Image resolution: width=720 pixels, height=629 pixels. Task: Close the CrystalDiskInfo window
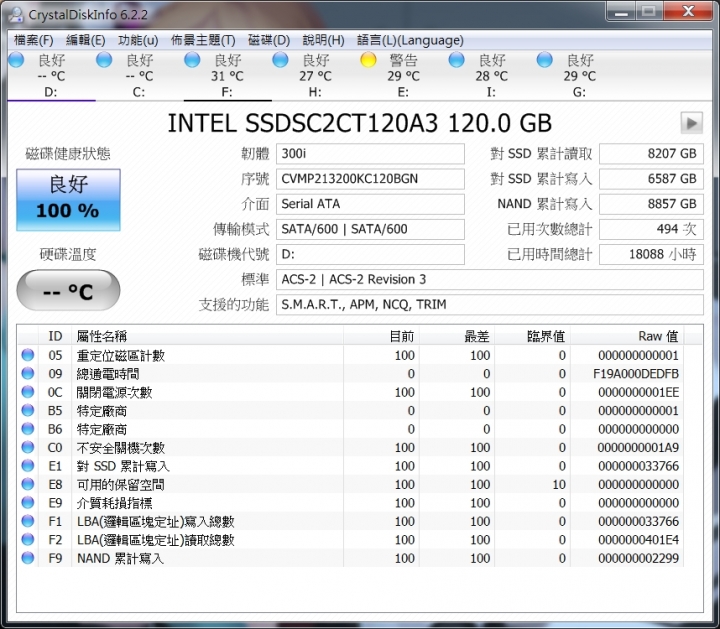click(689, 12)
